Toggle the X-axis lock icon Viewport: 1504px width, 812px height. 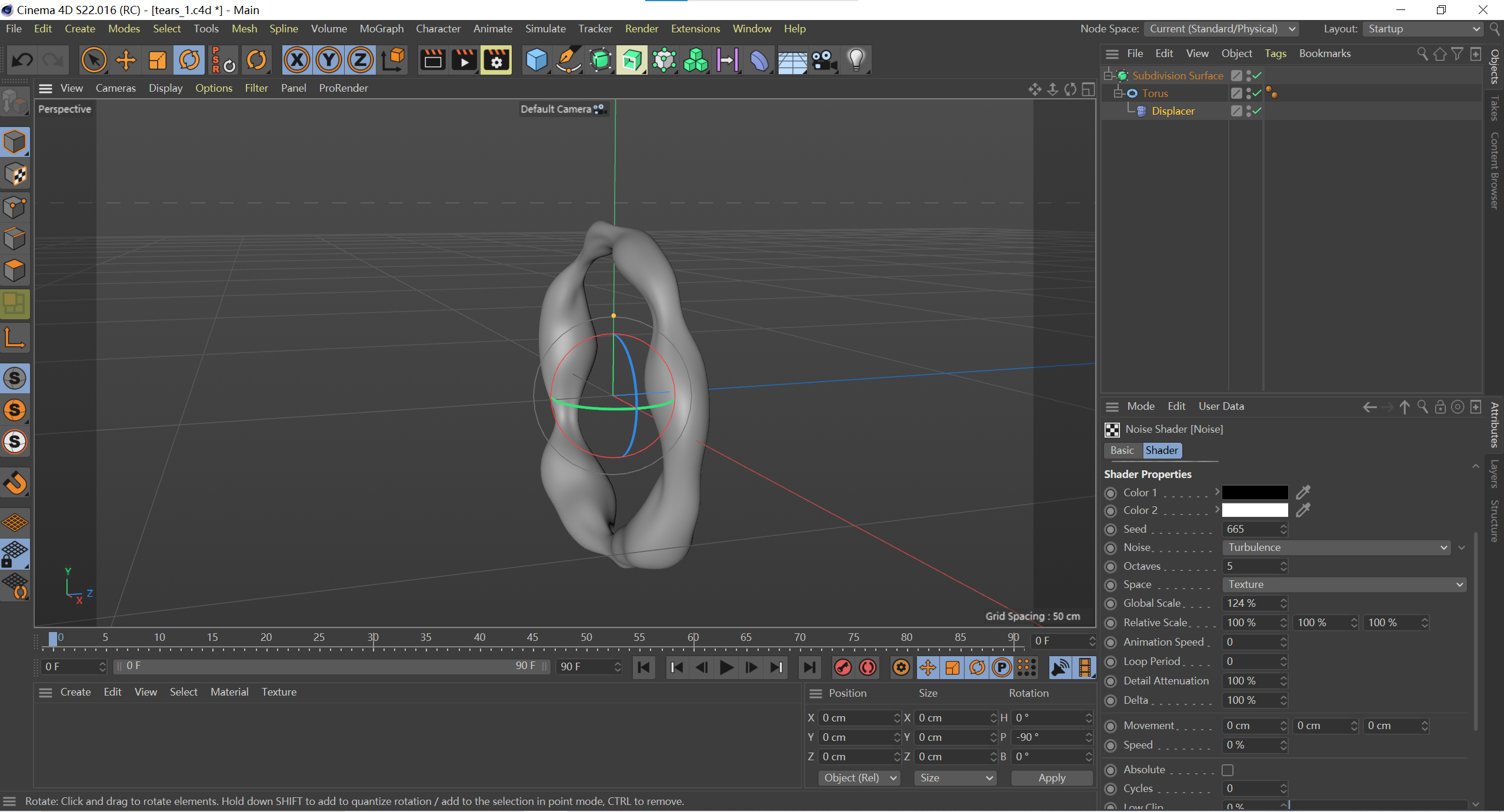click(297, 60)
